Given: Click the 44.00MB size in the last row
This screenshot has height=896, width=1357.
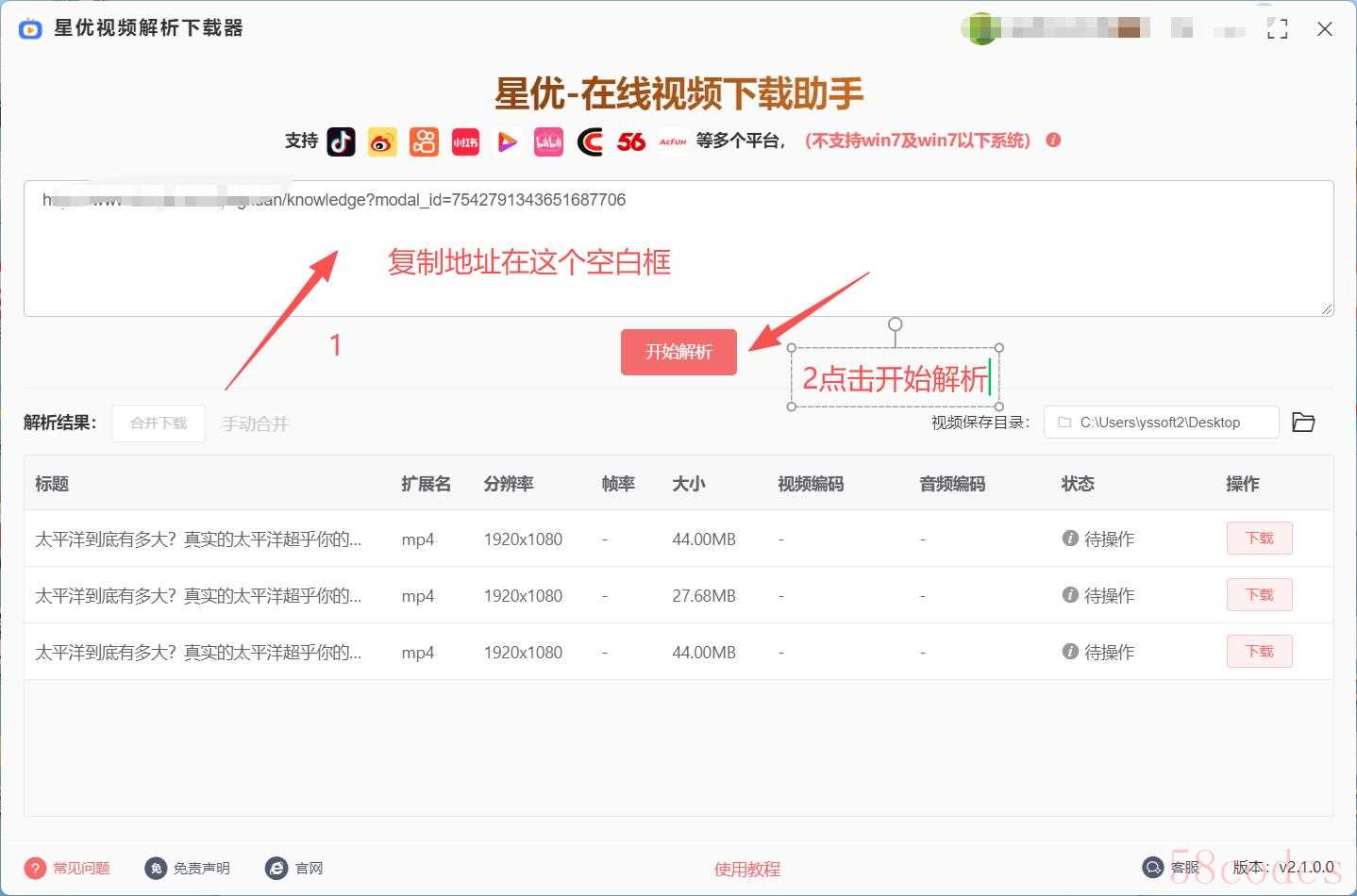Looking at the screenshot, I should point(704,652).
